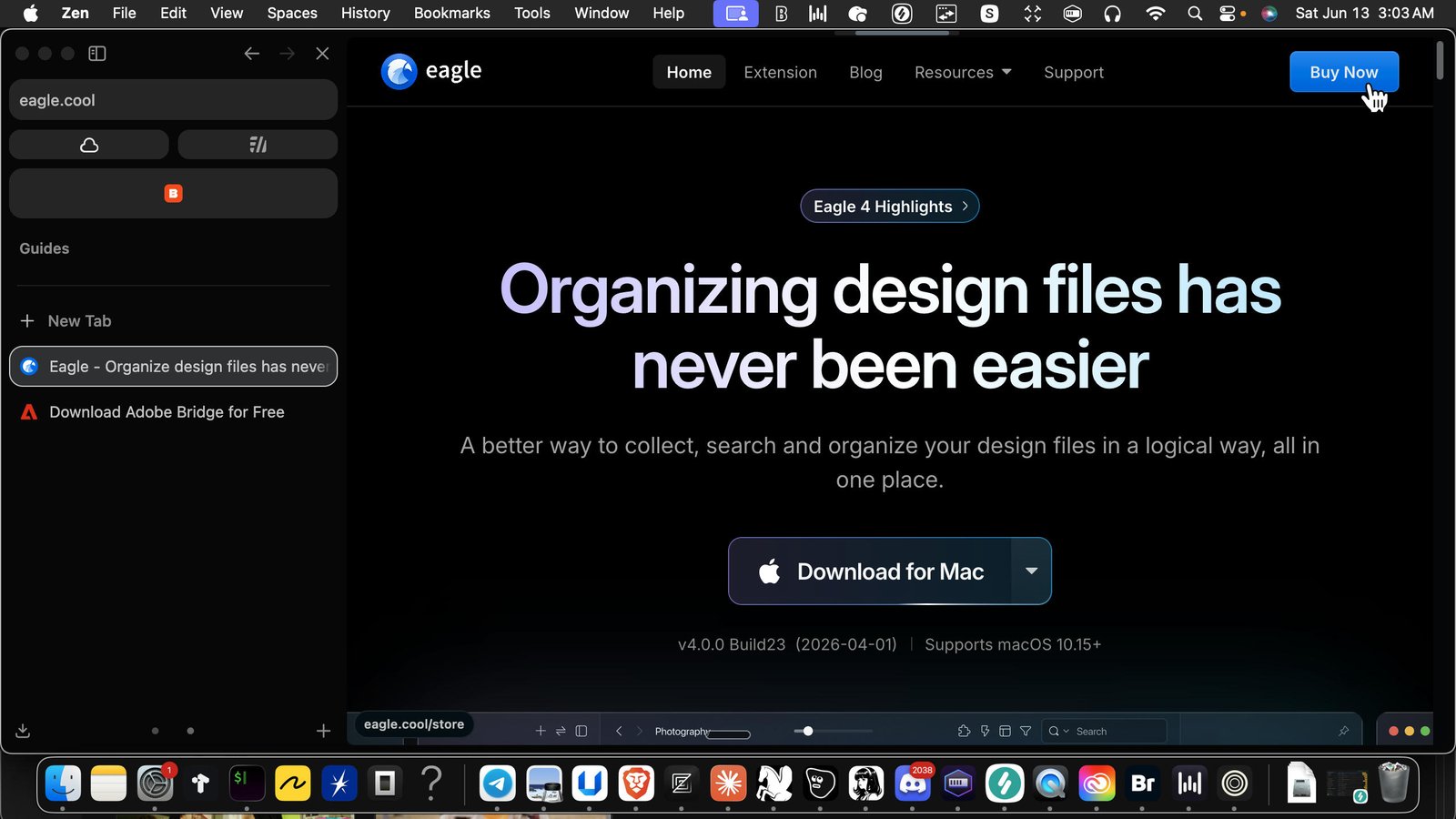This screenshot has height=819, width=1456.
Task: Go to the Blog page
Action: [865, 72]
